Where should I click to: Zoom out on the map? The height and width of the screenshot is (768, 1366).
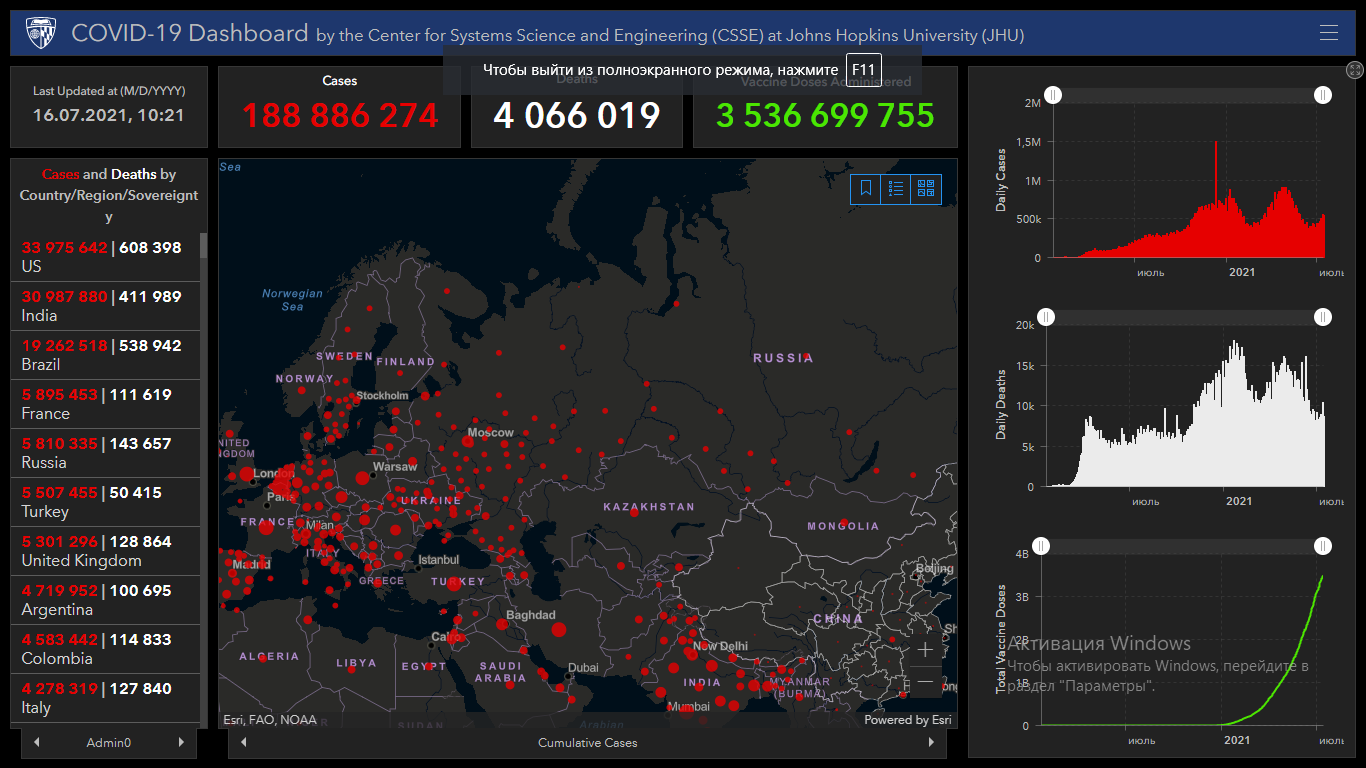click(x=925, y=682)
